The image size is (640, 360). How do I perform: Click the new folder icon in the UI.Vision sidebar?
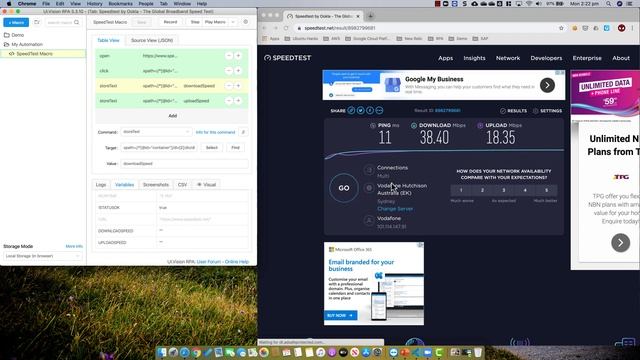37,22
